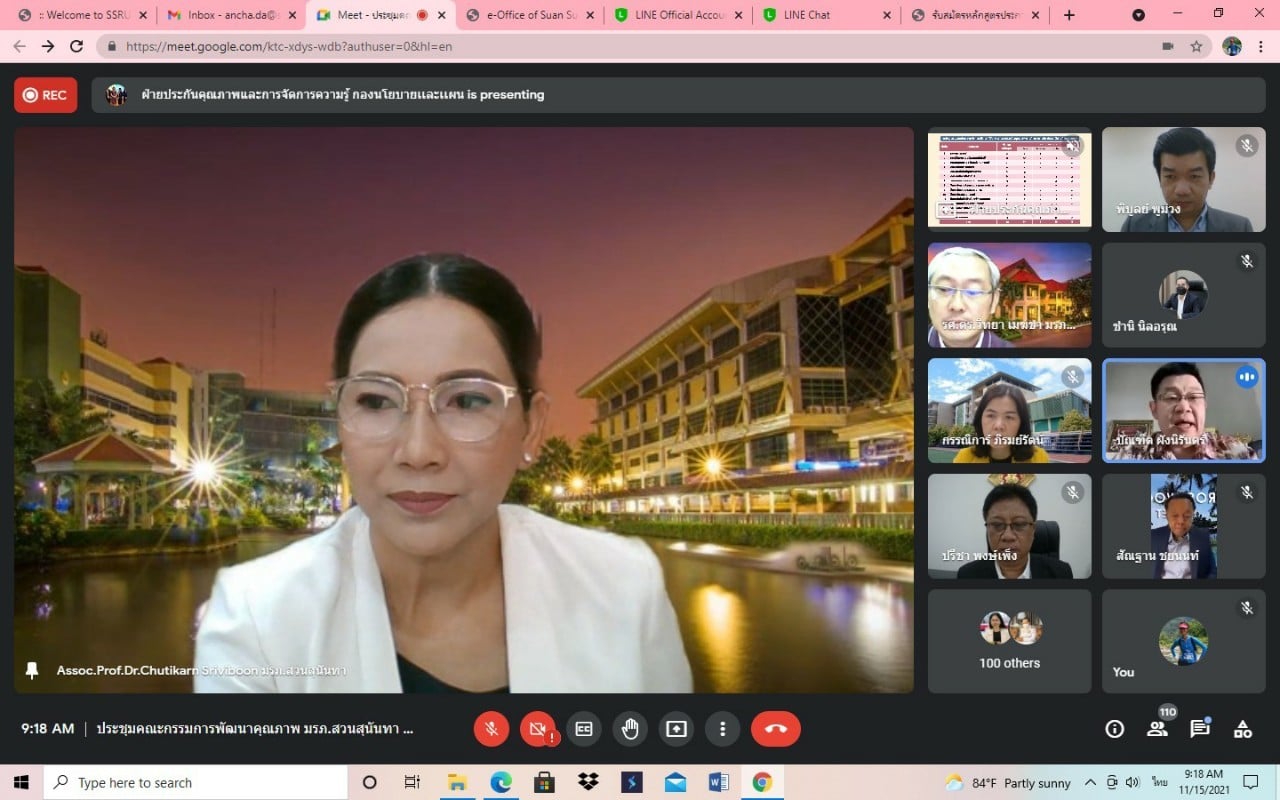Expand Chrome tab search dropdown arrow
Image resolution: width=1280 pixels, height=800 pixels.
[1138, 15]
